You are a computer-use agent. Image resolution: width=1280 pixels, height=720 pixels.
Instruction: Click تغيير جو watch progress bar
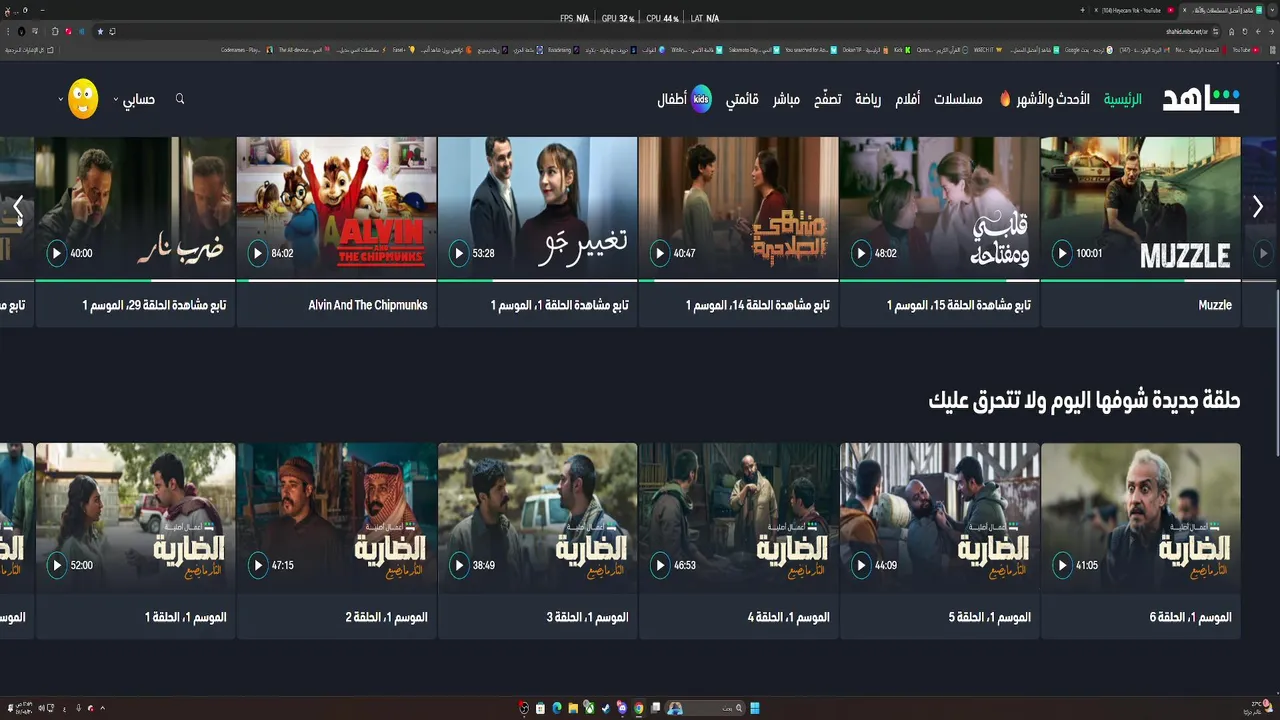coord(538,281)
